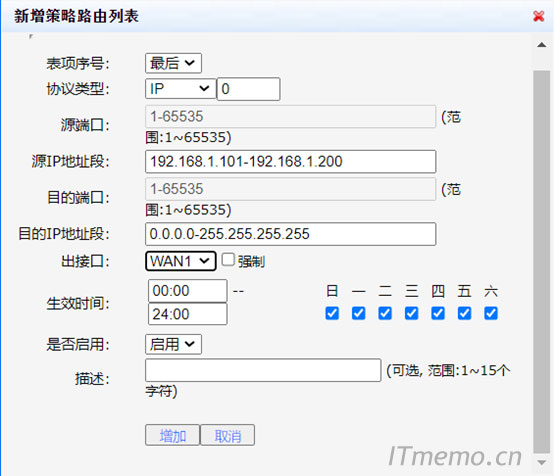
Task: Click the scrollbar down arrow
Action: (542, 462)
